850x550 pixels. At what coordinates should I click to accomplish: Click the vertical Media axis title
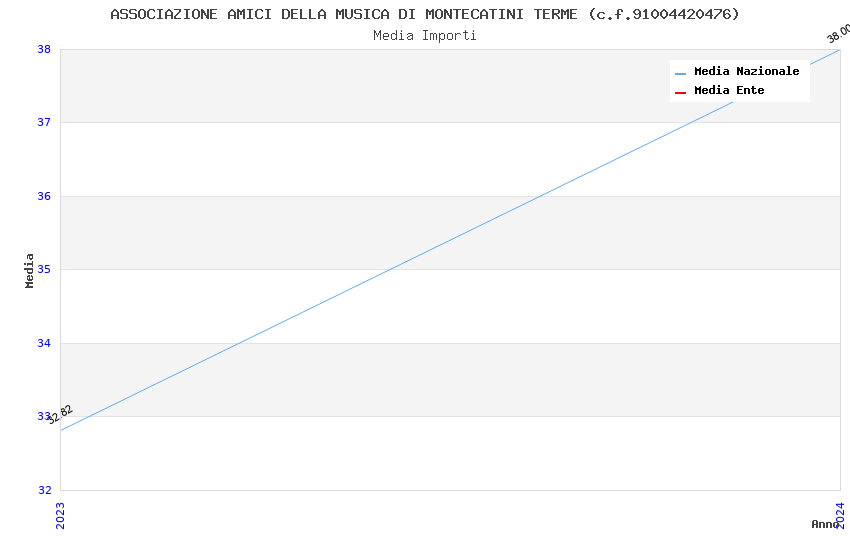pyautogui.click(x=30, y=270)
